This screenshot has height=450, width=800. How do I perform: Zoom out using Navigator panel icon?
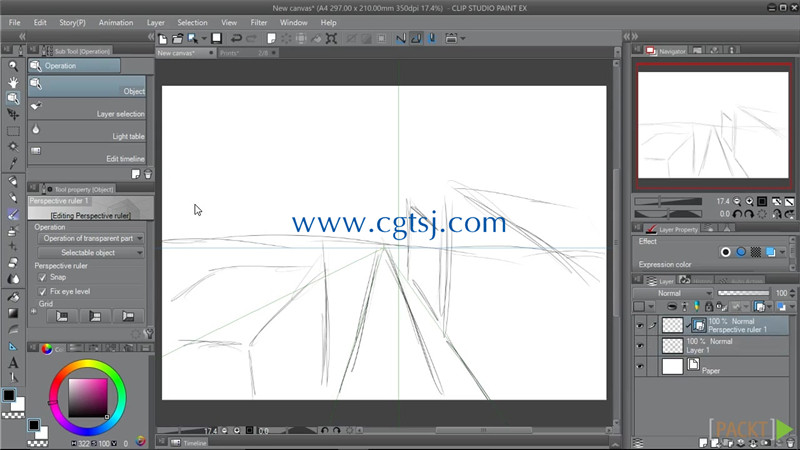(737, 202)
